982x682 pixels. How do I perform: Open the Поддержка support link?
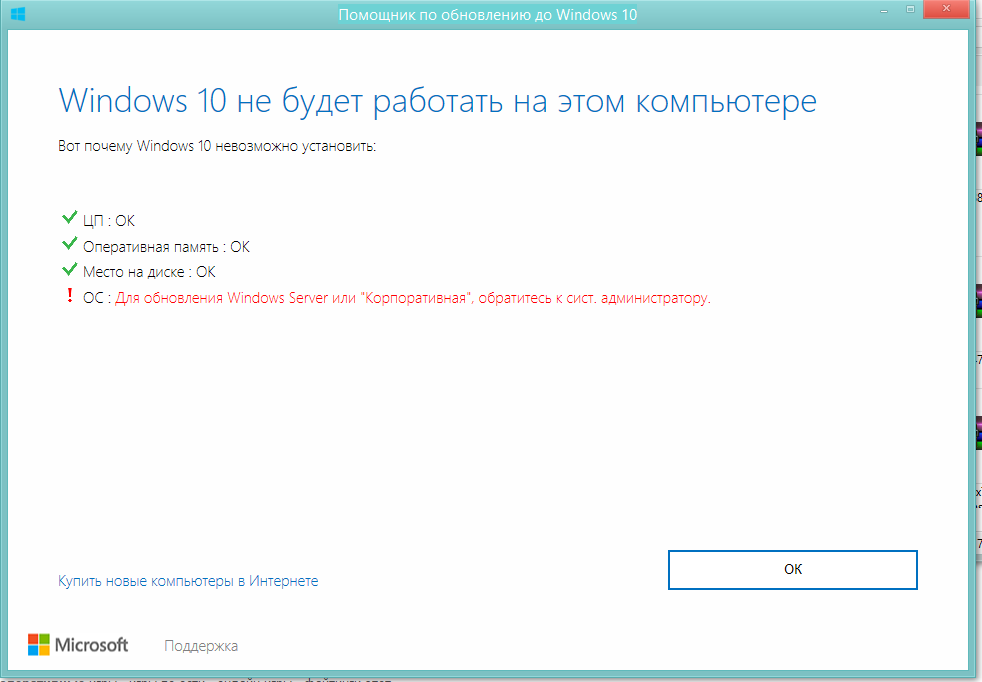(201, 646)
